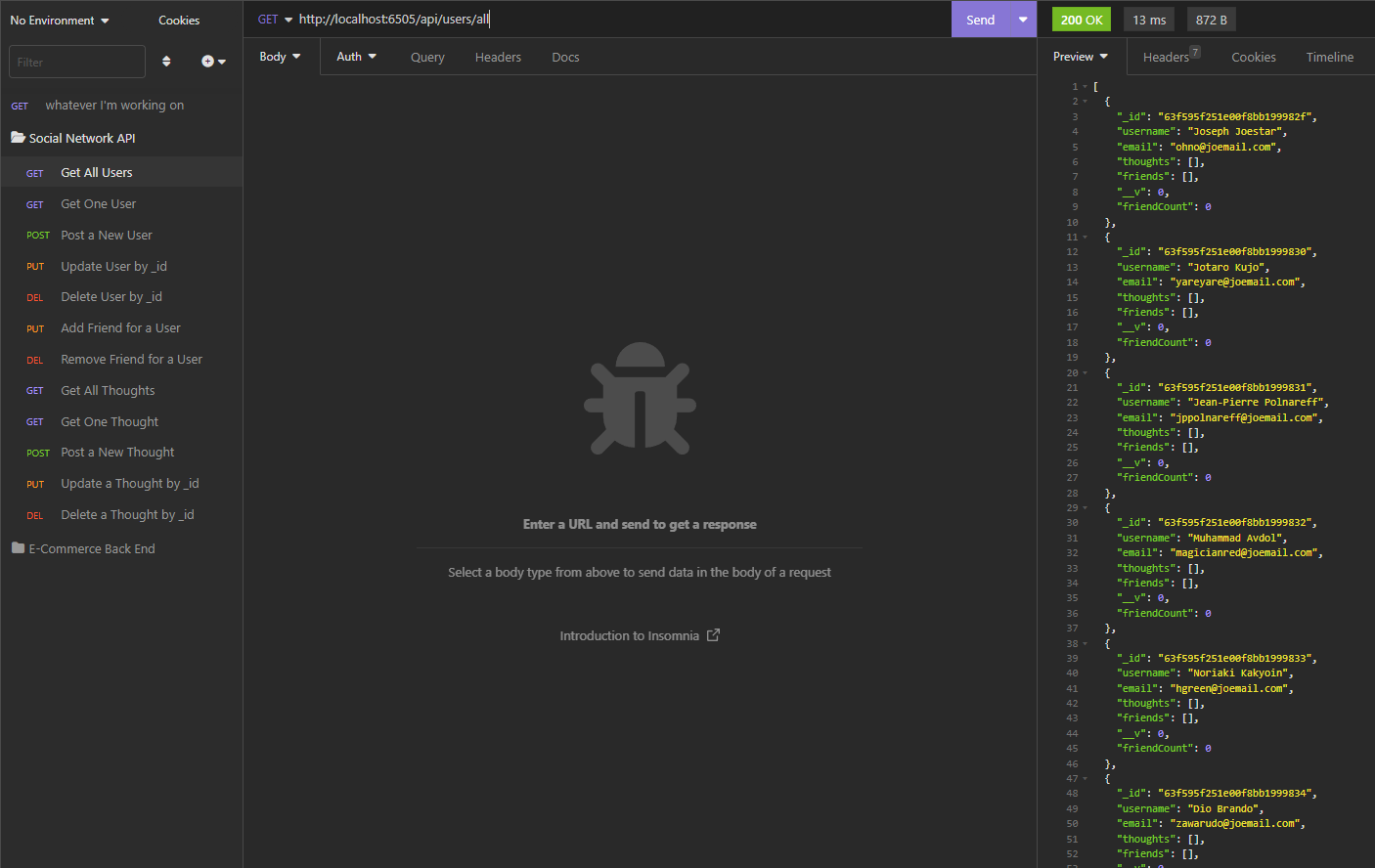Click the "Noriaki Kakyoin" username value
Viewport: 1375px width, 868px height.
[1238, 673]
